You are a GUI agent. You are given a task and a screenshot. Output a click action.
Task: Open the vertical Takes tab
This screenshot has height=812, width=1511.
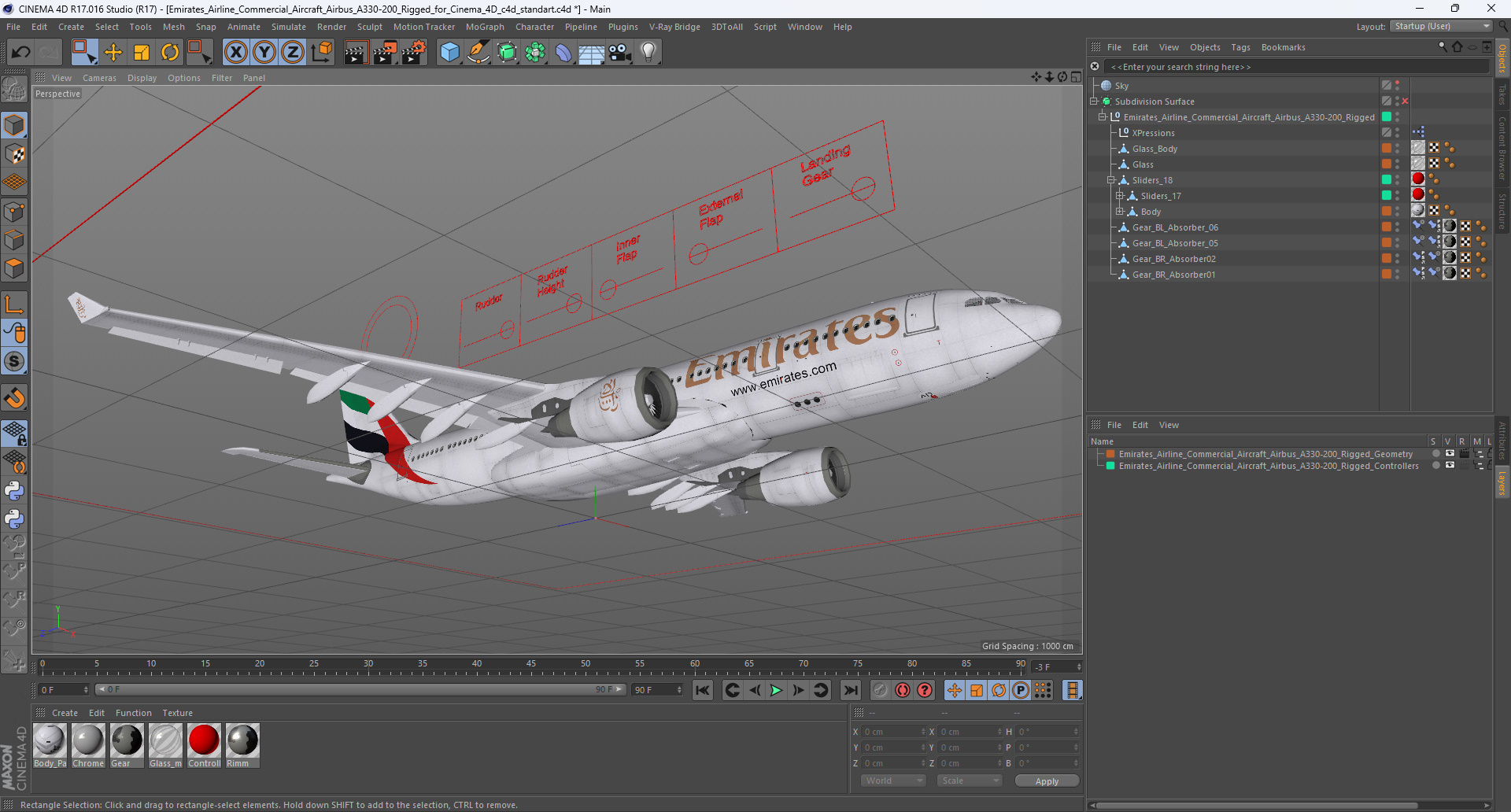pos(1502,95)
